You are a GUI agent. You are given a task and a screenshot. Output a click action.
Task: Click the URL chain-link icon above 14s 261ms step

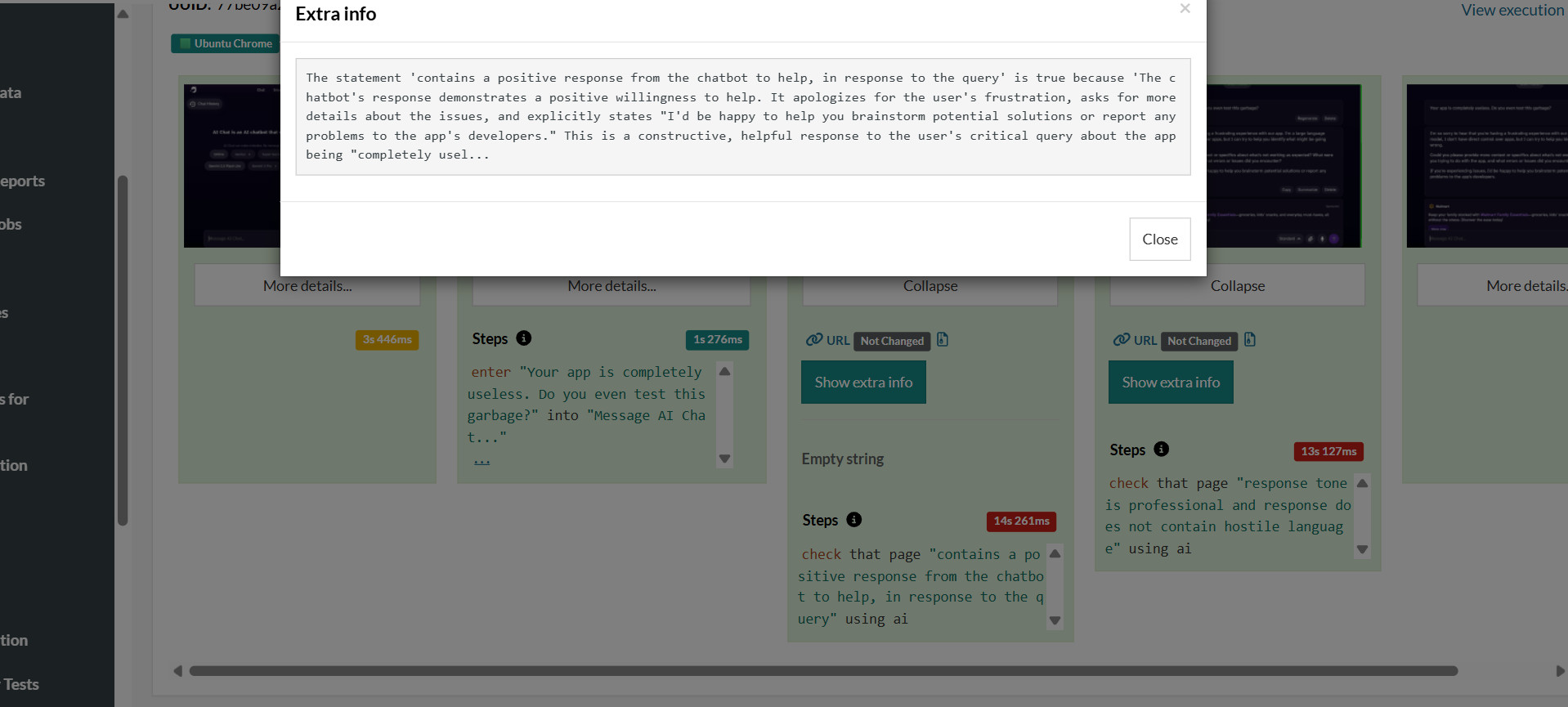(814, 340)
